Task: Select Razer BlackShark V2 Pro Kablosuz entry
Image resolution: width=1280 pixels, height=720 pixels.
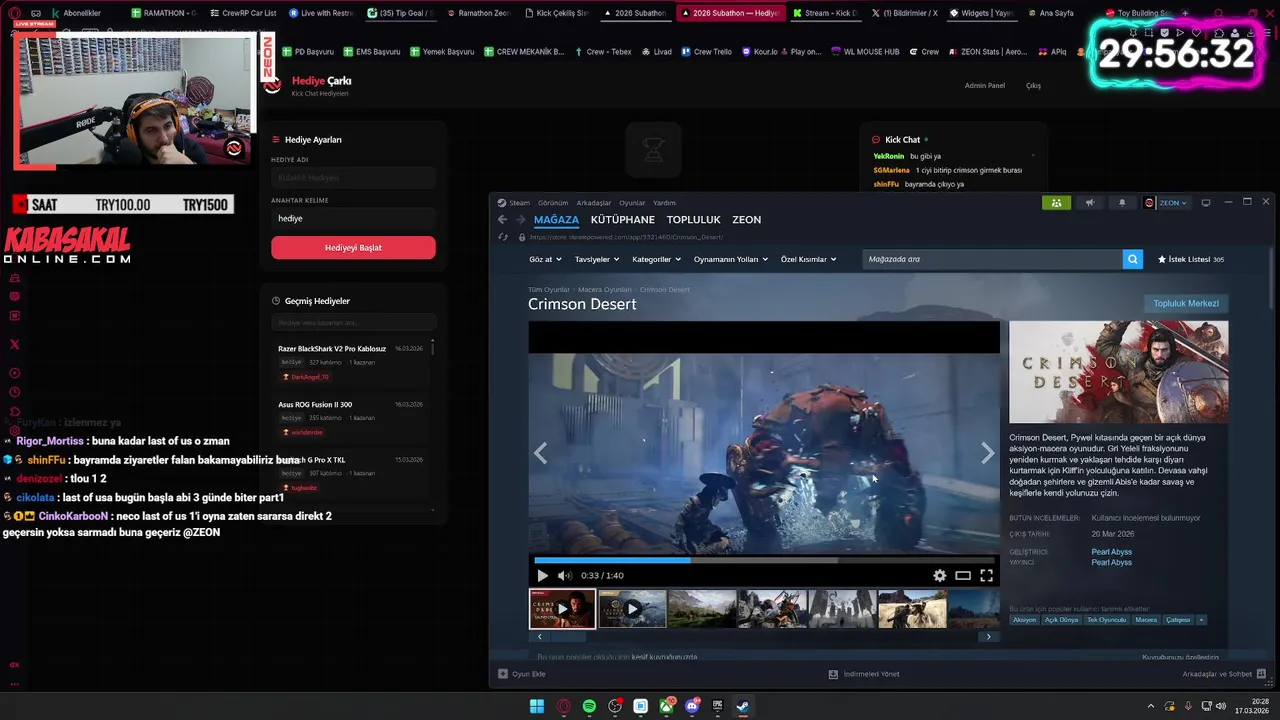Action: tap(350, 362)
